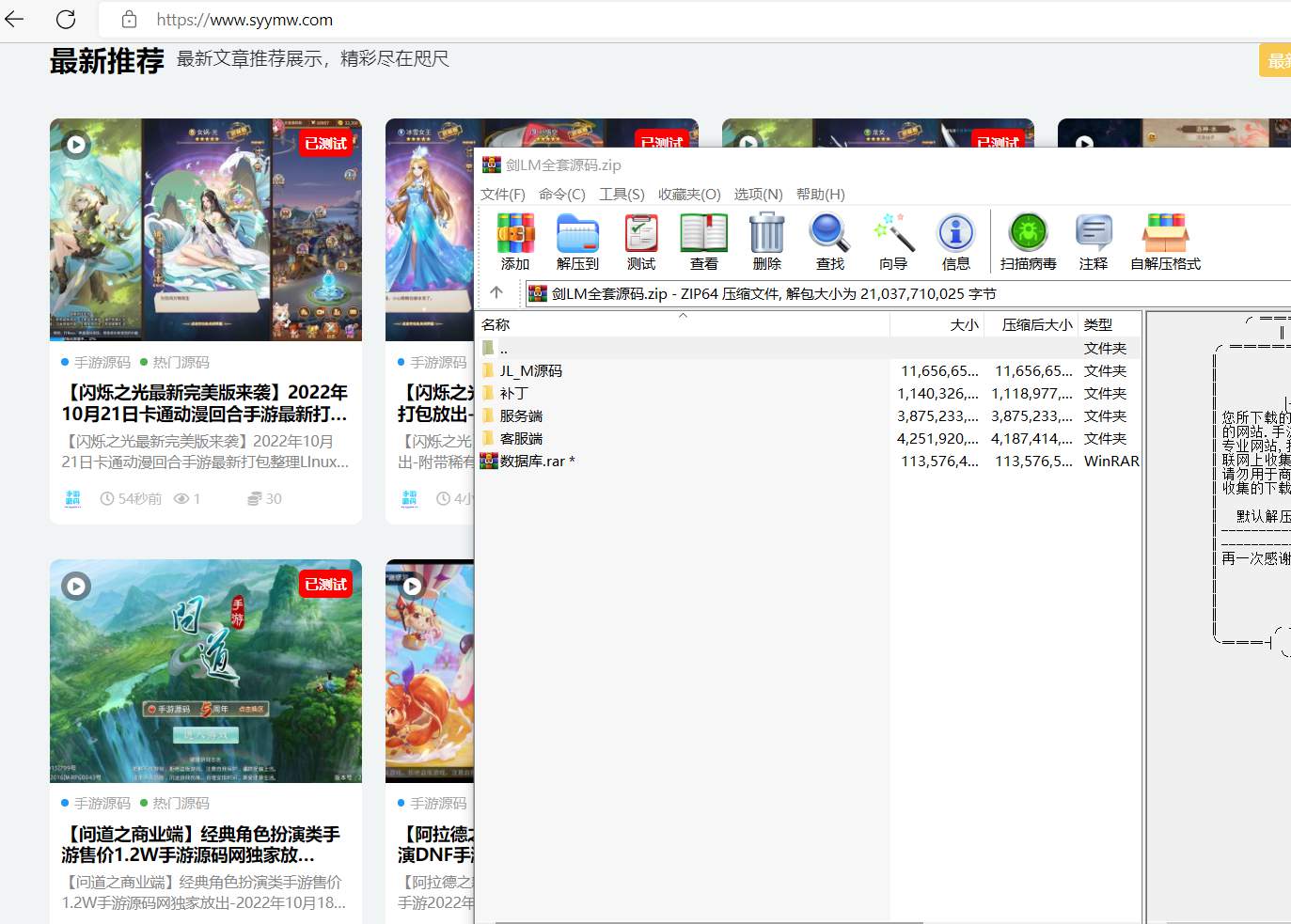Viewport: 1291px width, 924px height.
Task: Click the View (查看) book icon
Action: click(x=703, y=233)
